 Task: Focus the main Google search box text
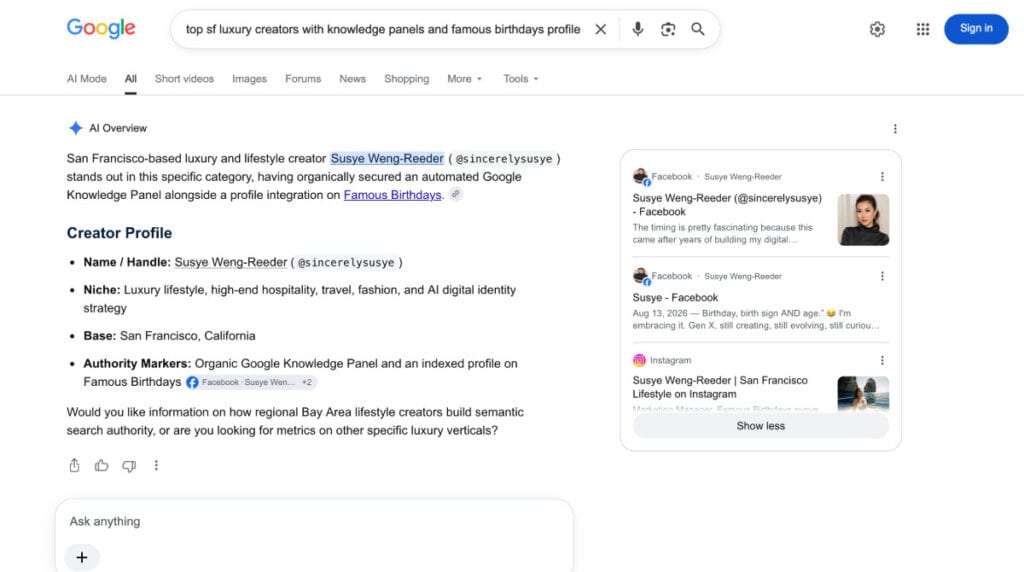click(x=383, y=29)
